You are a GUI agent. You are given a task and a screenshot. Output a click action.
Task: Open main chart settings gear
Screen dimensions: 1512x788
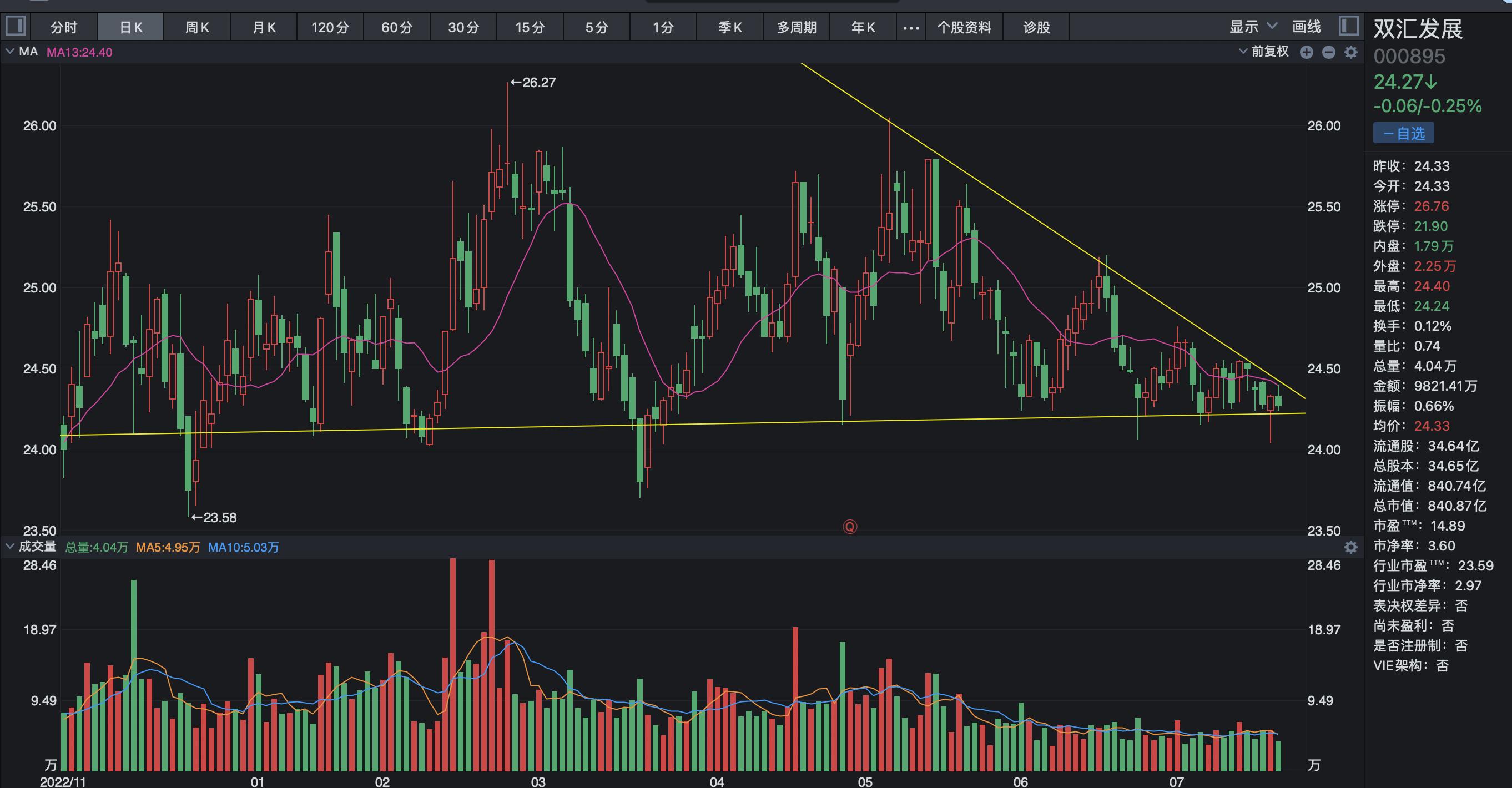click(1351, 52)
